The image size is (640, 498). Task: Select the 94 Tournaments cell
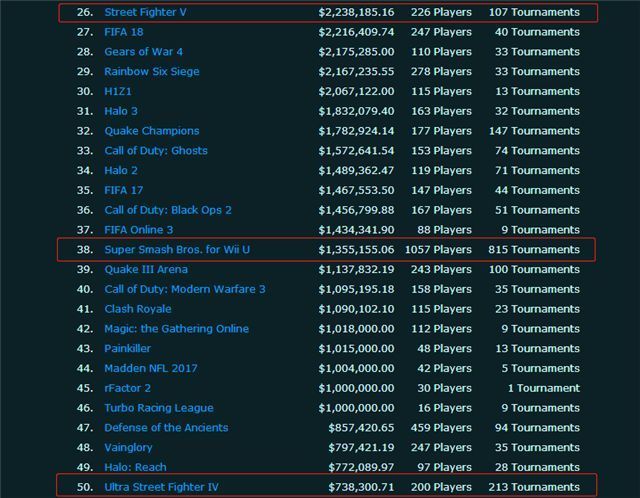[x=538, y=428]
